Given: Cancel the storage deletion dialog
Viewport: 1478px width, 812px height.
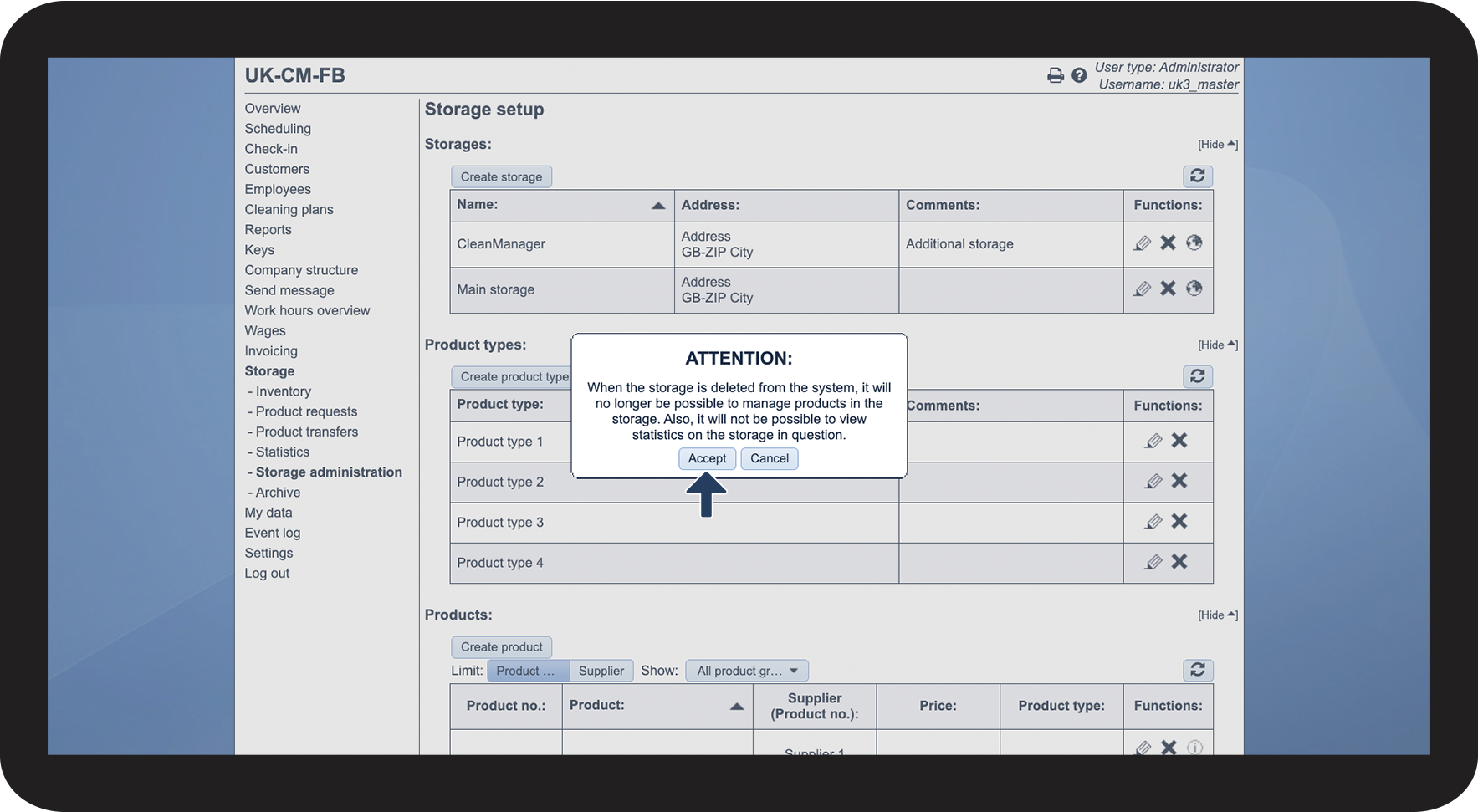Looking at the screenshot, I should click(x=769, y=458).
